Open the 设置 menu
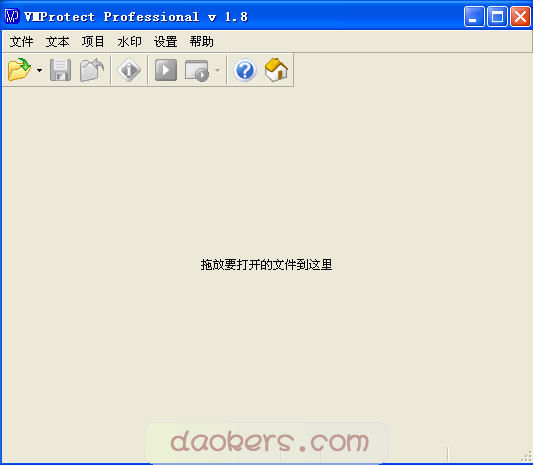 [166, 42]
